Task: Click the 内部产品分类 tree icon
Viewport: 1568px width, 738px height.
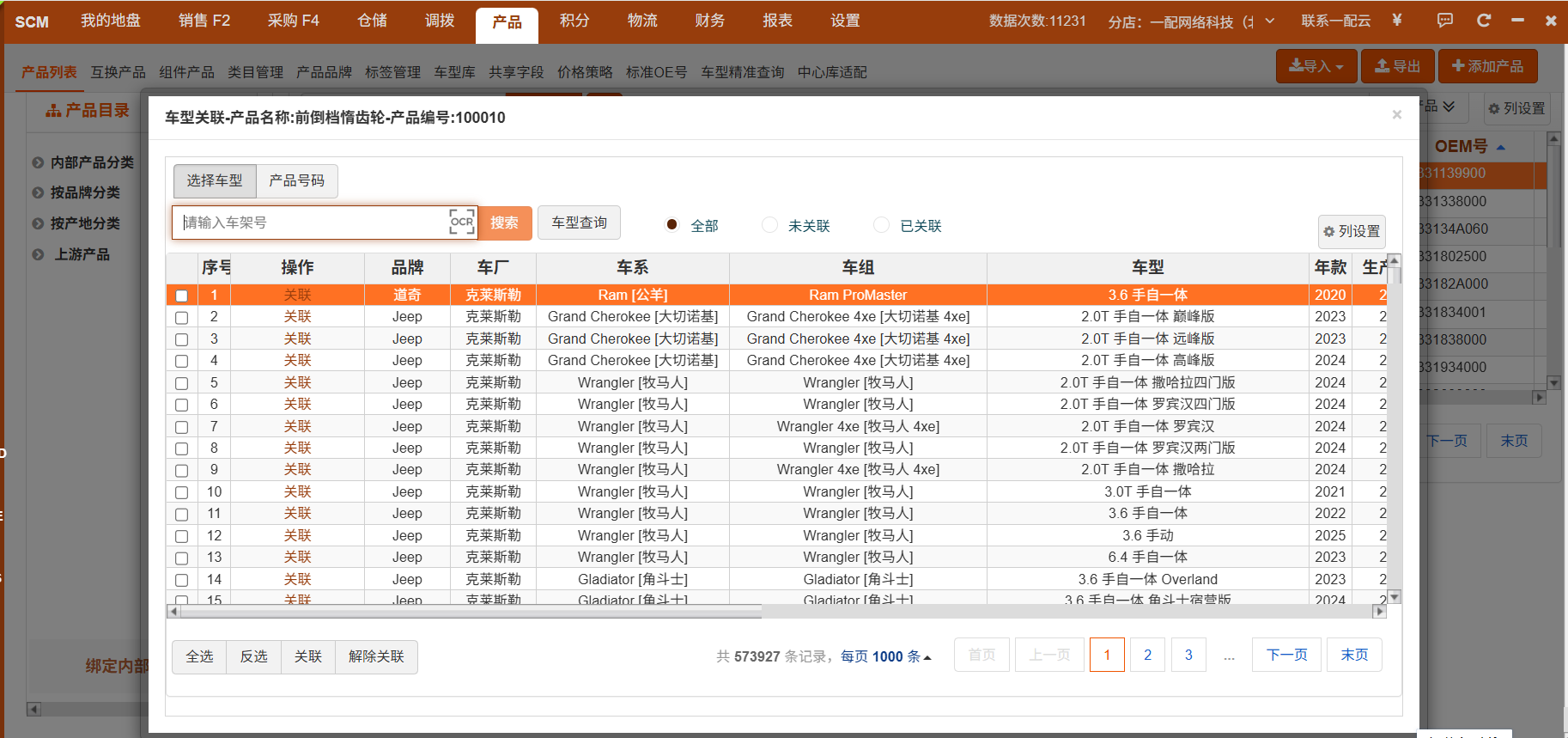Action: [38, 162]
